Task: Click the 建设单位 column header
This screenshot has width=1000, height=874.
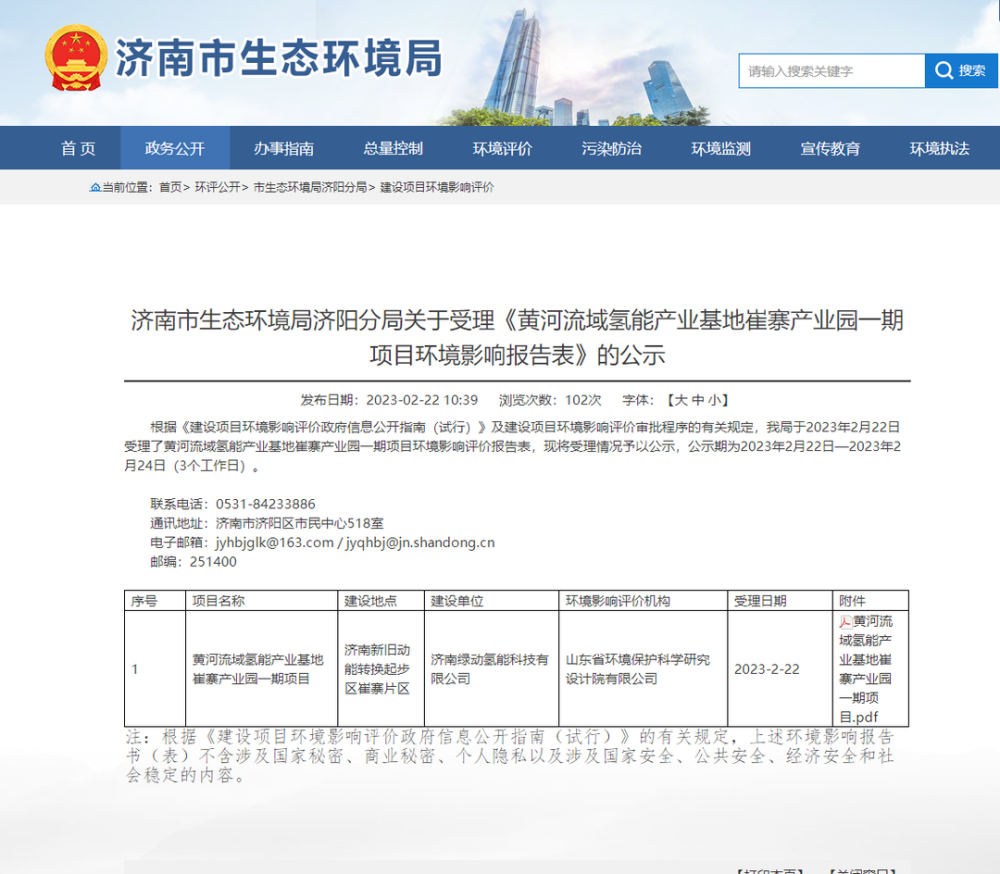Action: pos(457,601)
